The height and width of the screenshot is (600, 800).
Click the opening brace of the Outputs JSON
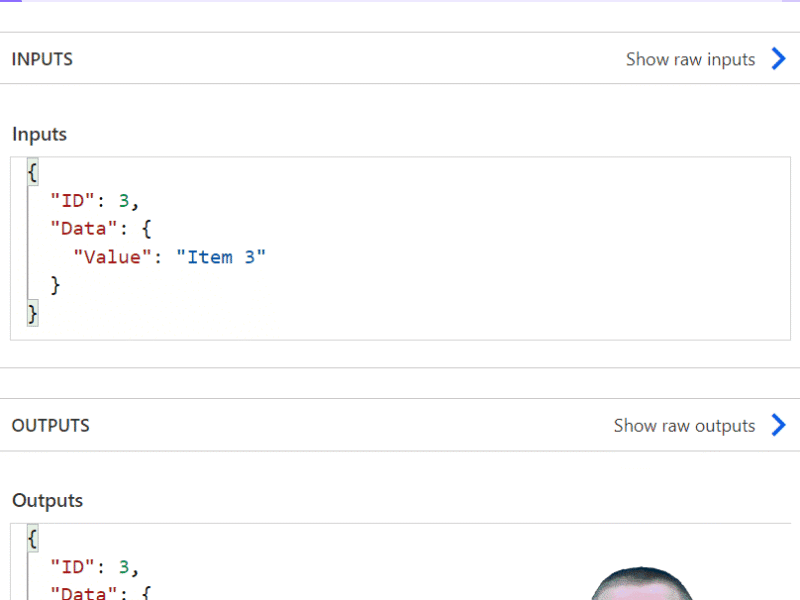click(x=33, y=538)
